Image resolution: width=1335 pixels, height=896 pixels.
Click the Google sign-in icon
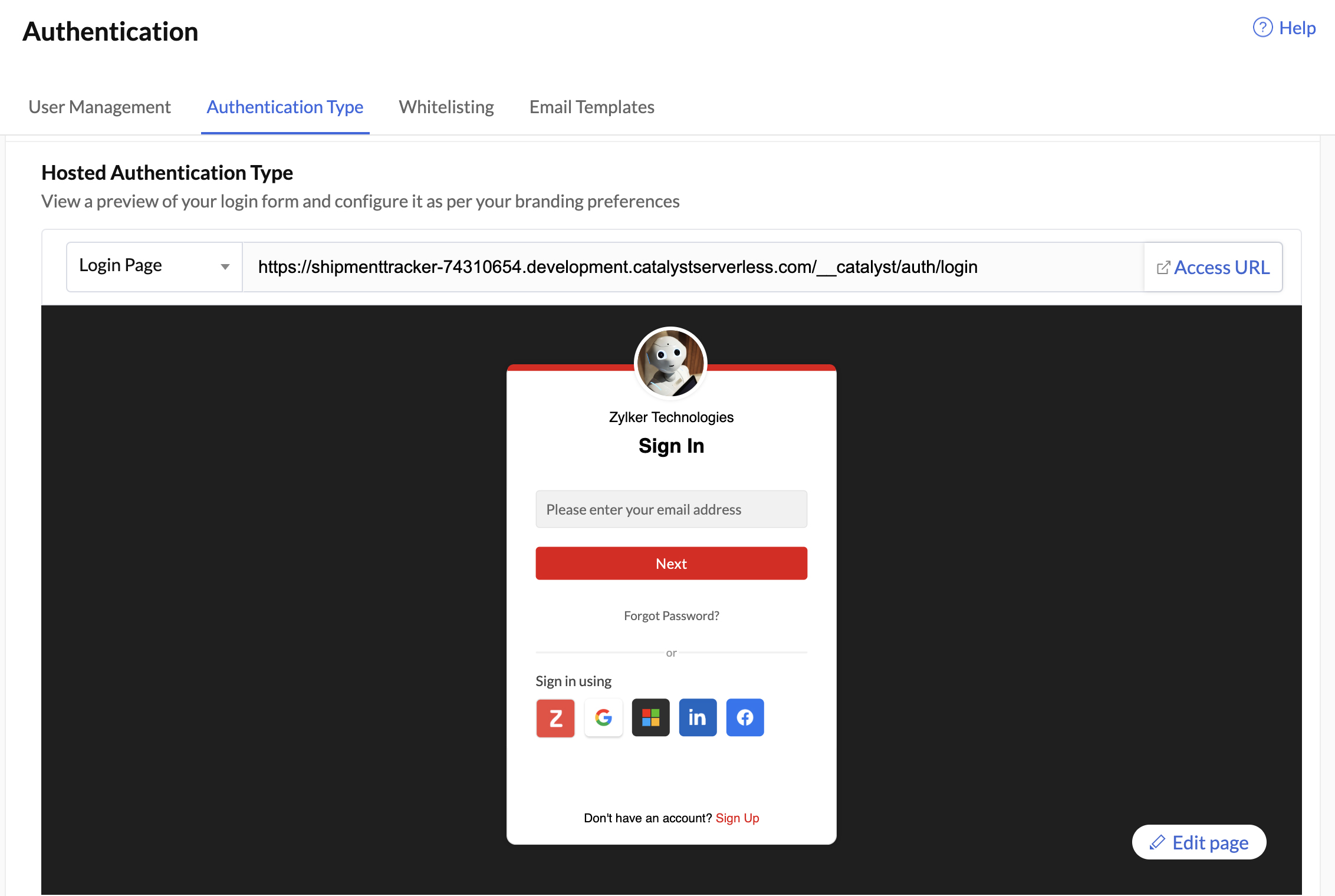coord(602,717)
